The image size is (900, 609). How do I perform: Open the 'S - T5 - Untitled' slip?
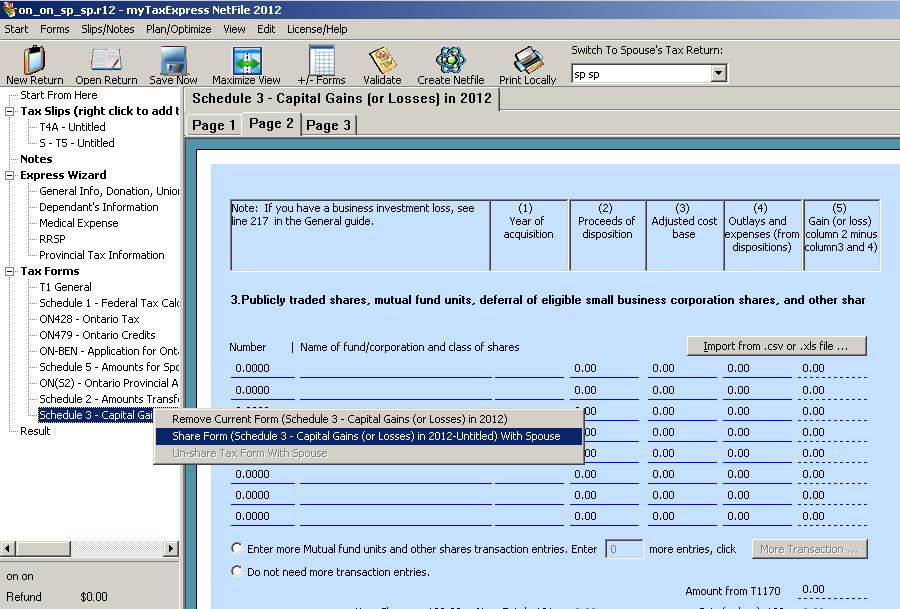(x=77, y=143)
